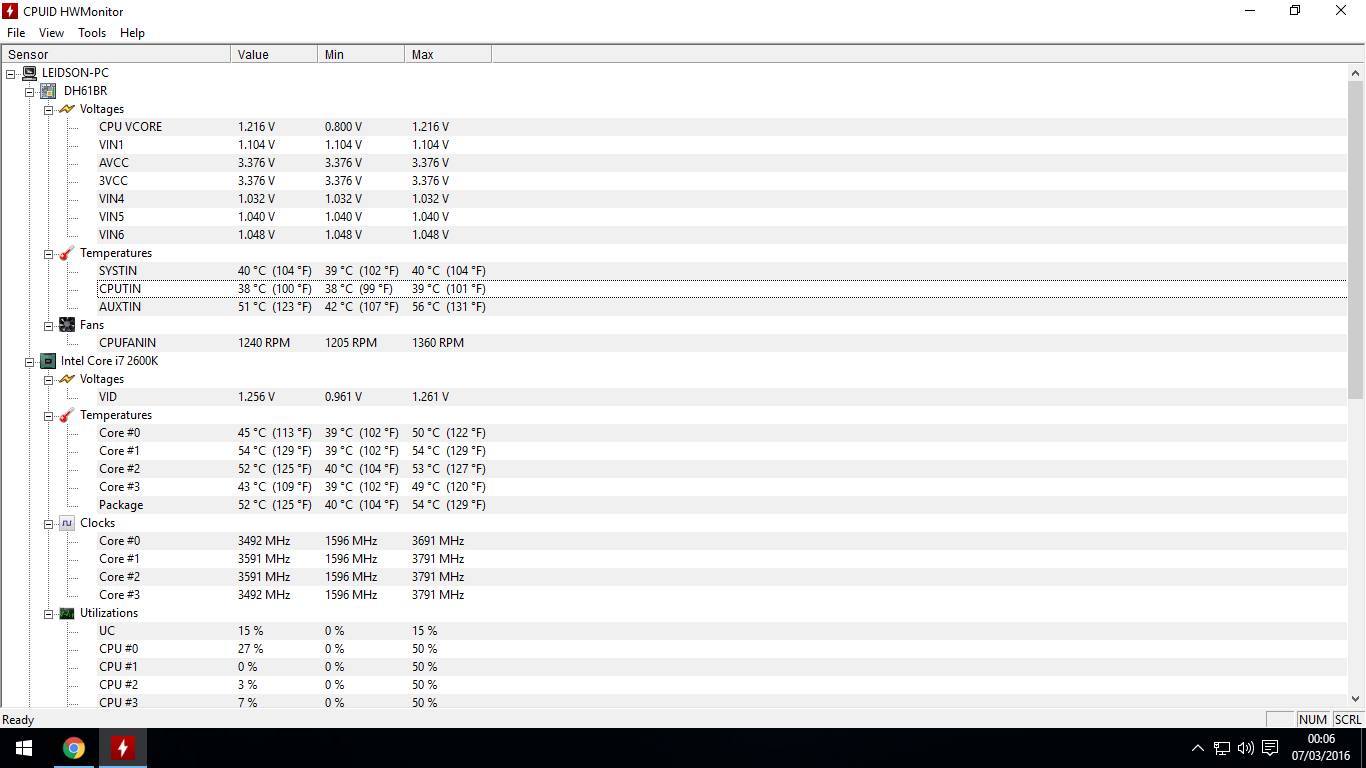The image size is (1366, 768).
Task: Collapse the Clocks group
Action: point(48,523)
